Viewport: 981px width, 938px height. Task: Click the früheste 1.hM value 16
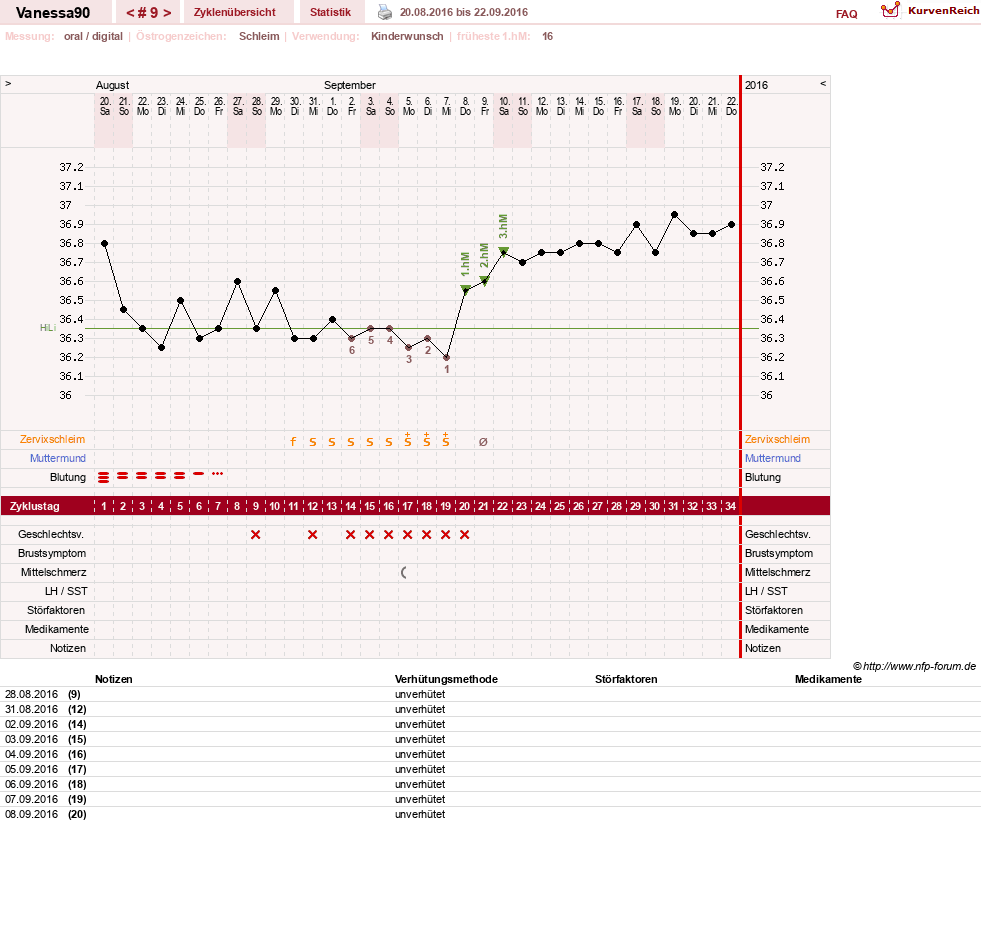pos(547,36)
